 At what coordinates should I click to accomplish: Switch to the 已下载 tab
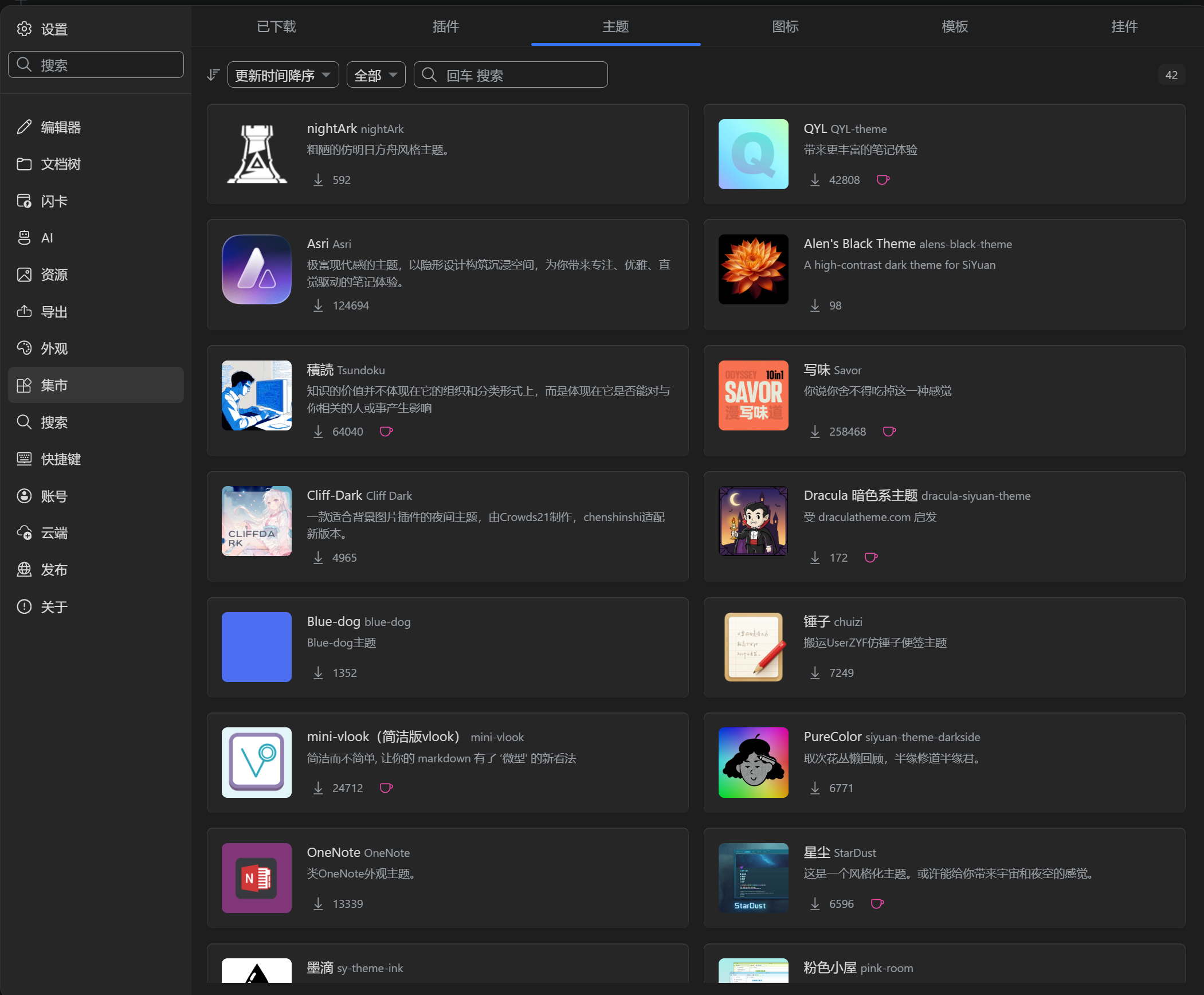click(276, 26)
